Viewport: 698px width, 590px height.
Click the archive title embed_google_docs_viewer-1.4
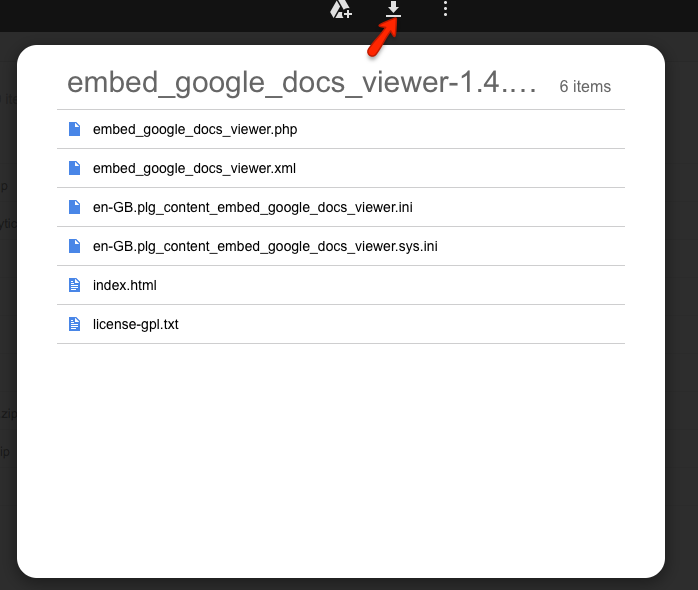(302, 83)
